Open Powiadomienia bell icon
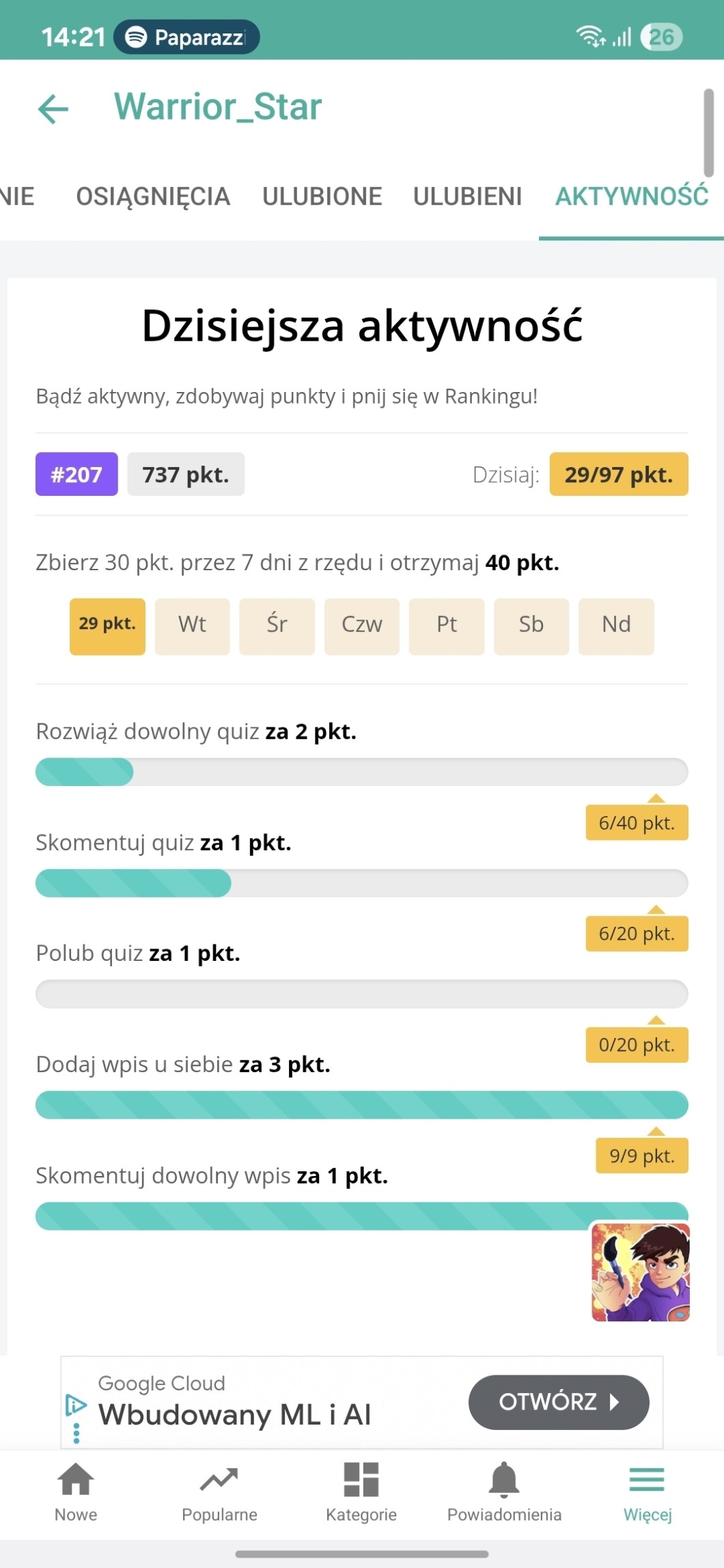The width and height of the screenshot is (724, 1568). click(504, 1479)
